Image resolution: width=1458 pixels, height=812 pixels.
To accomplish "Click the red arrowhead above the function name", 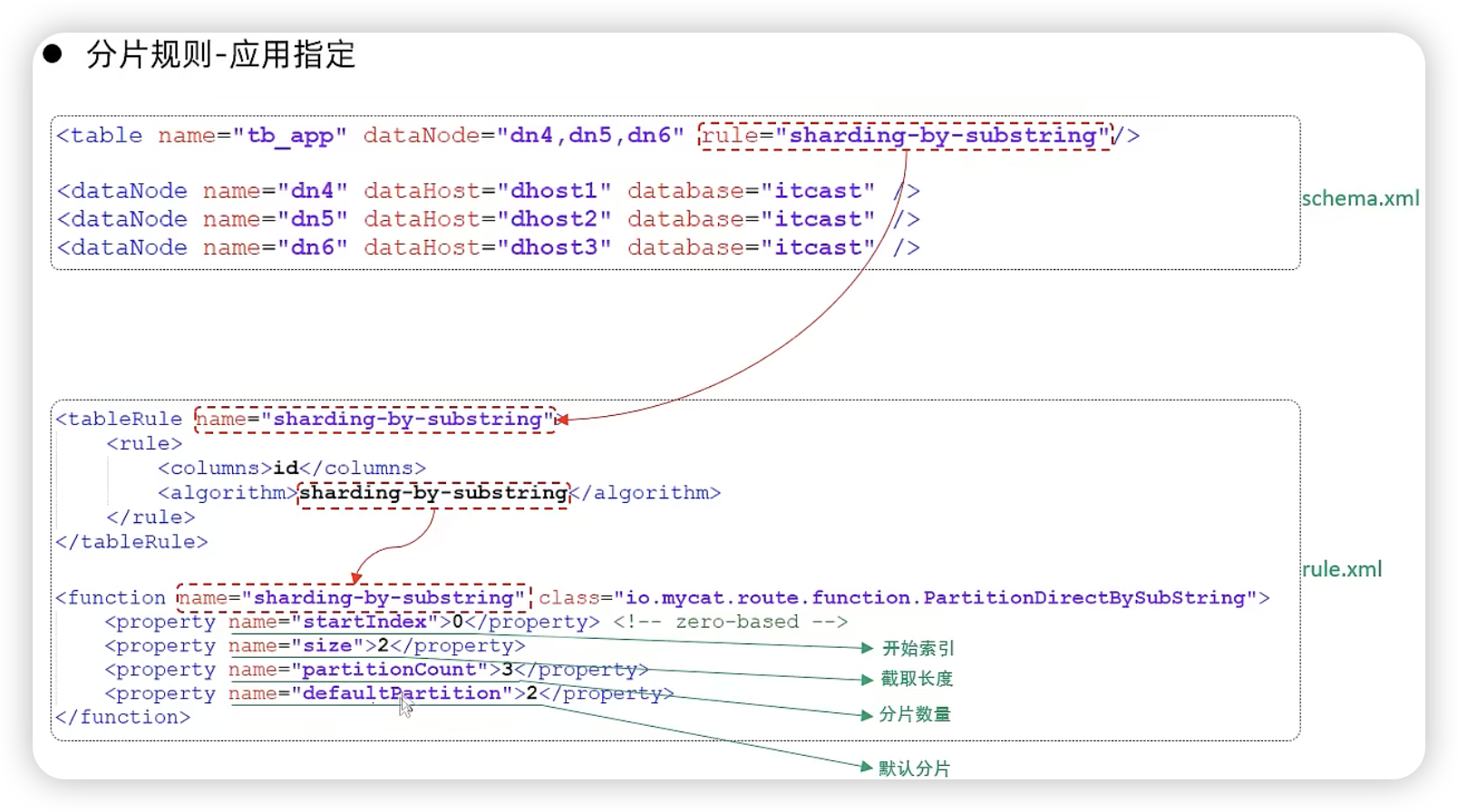I will tap(356, 577).
